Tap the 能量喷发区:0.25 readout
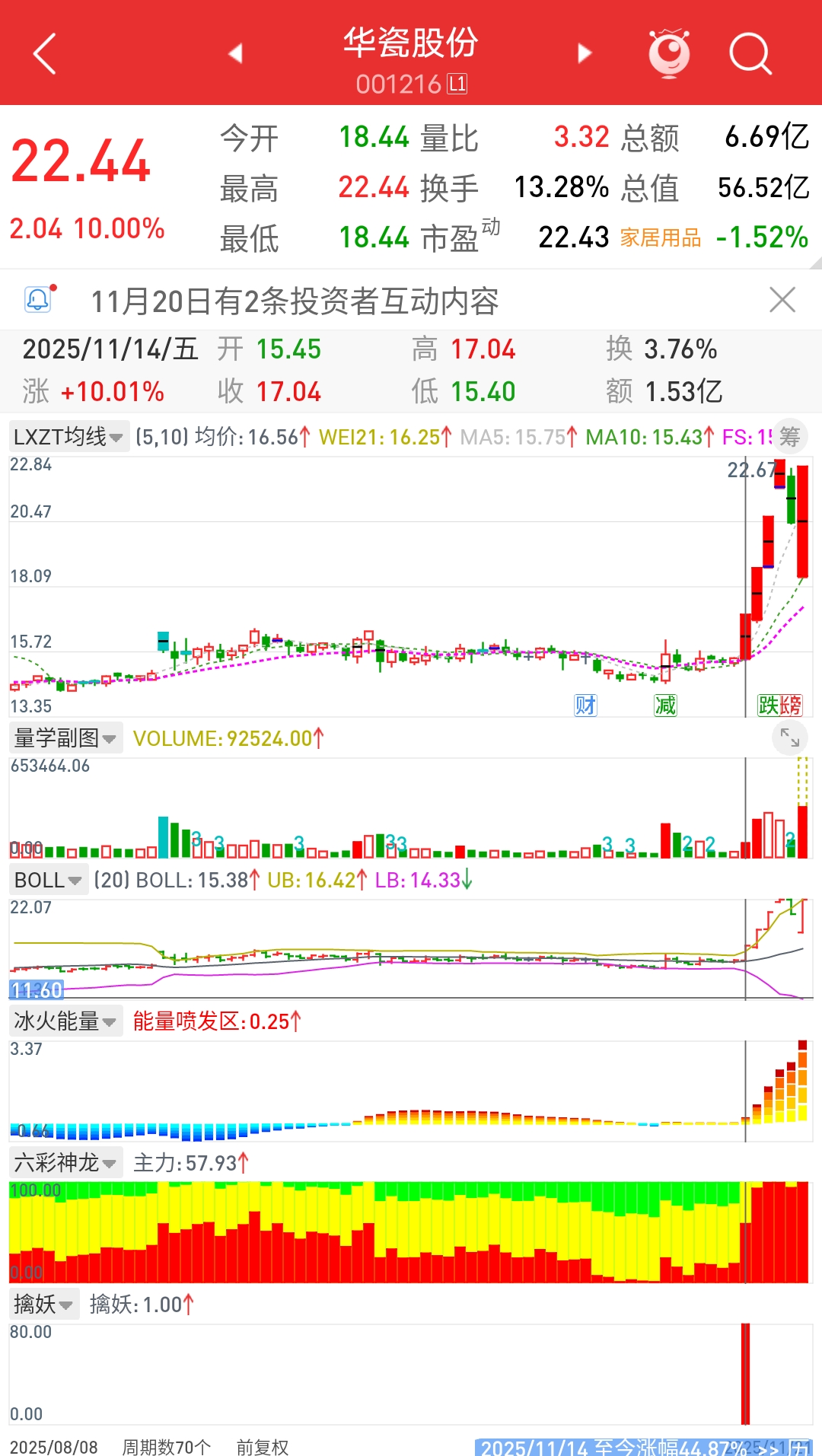822x1456 pixels. click(x=217, y=1021)
